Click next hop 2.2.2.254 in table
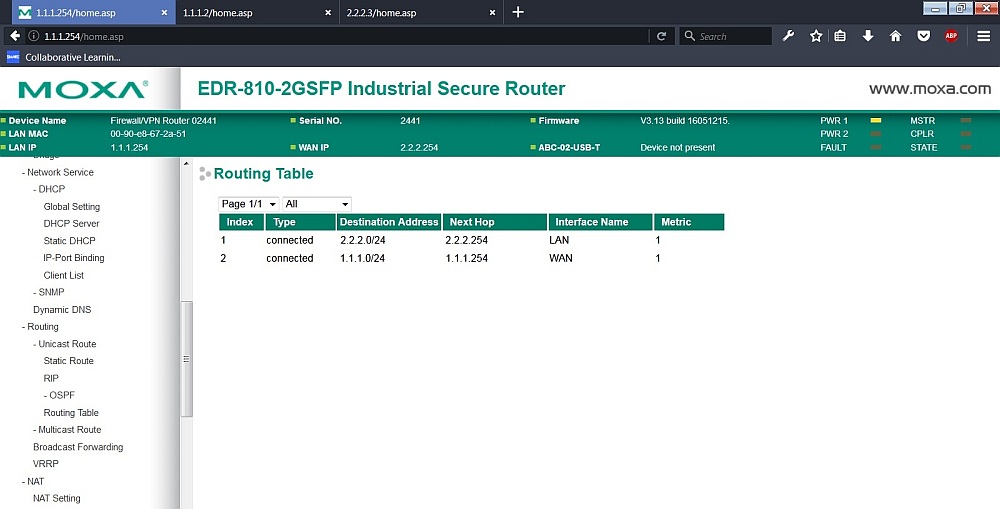 point(467,240)
